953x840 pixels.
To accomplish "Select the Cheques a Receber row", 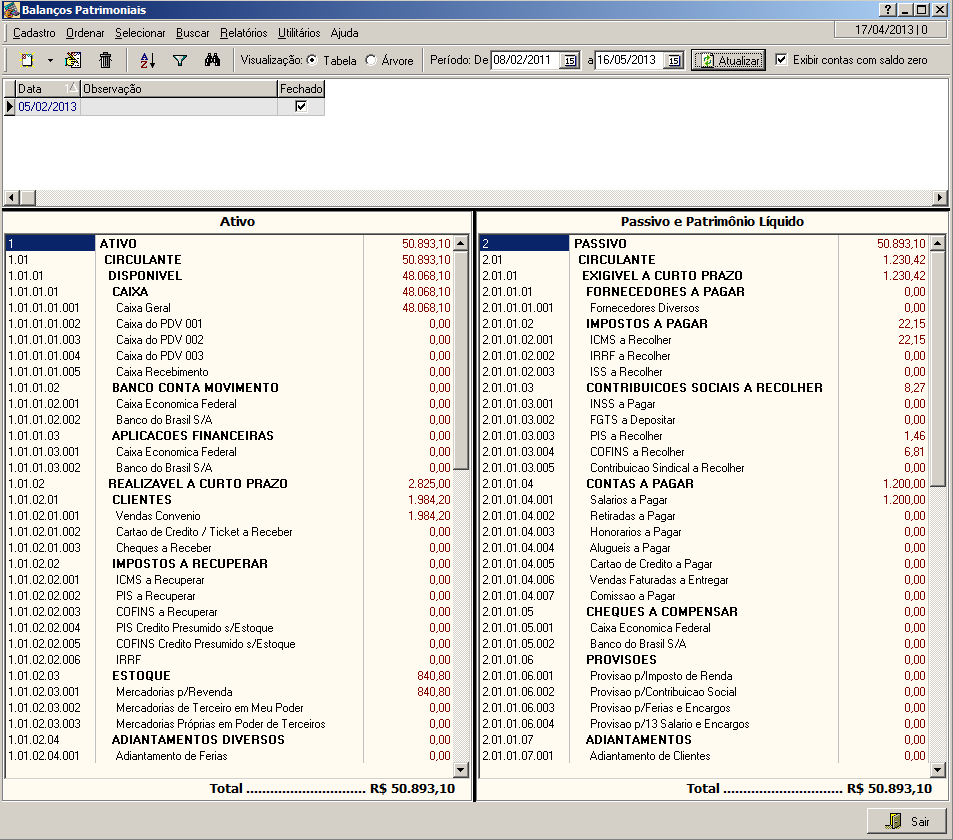I will [x=229, y=548].
